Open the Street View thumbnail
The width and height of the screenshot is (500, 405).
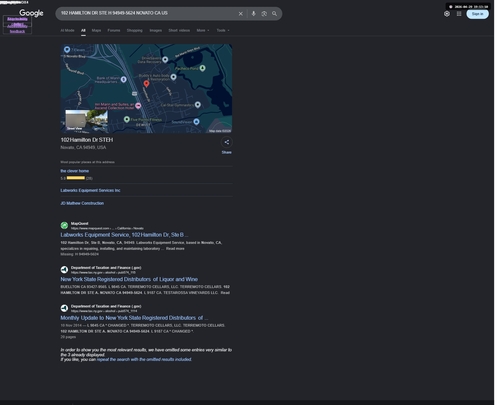click(x=87, y=120)
